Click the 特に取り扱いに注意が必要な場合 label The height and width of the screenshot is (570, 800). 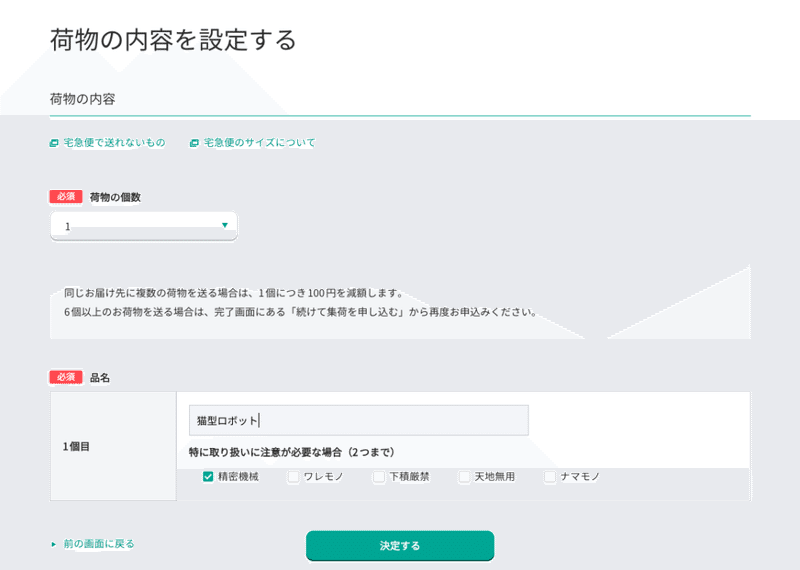[x=291, y=452]
